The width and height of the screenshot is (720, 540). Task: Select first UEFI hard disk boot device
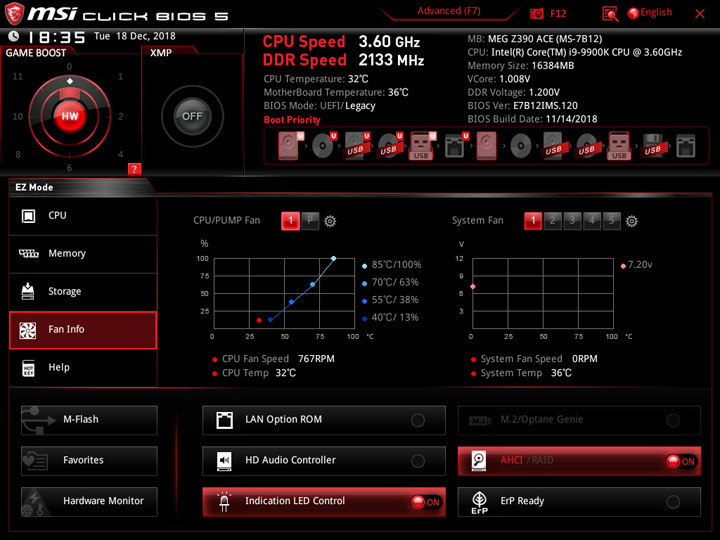tap(290, 146)
